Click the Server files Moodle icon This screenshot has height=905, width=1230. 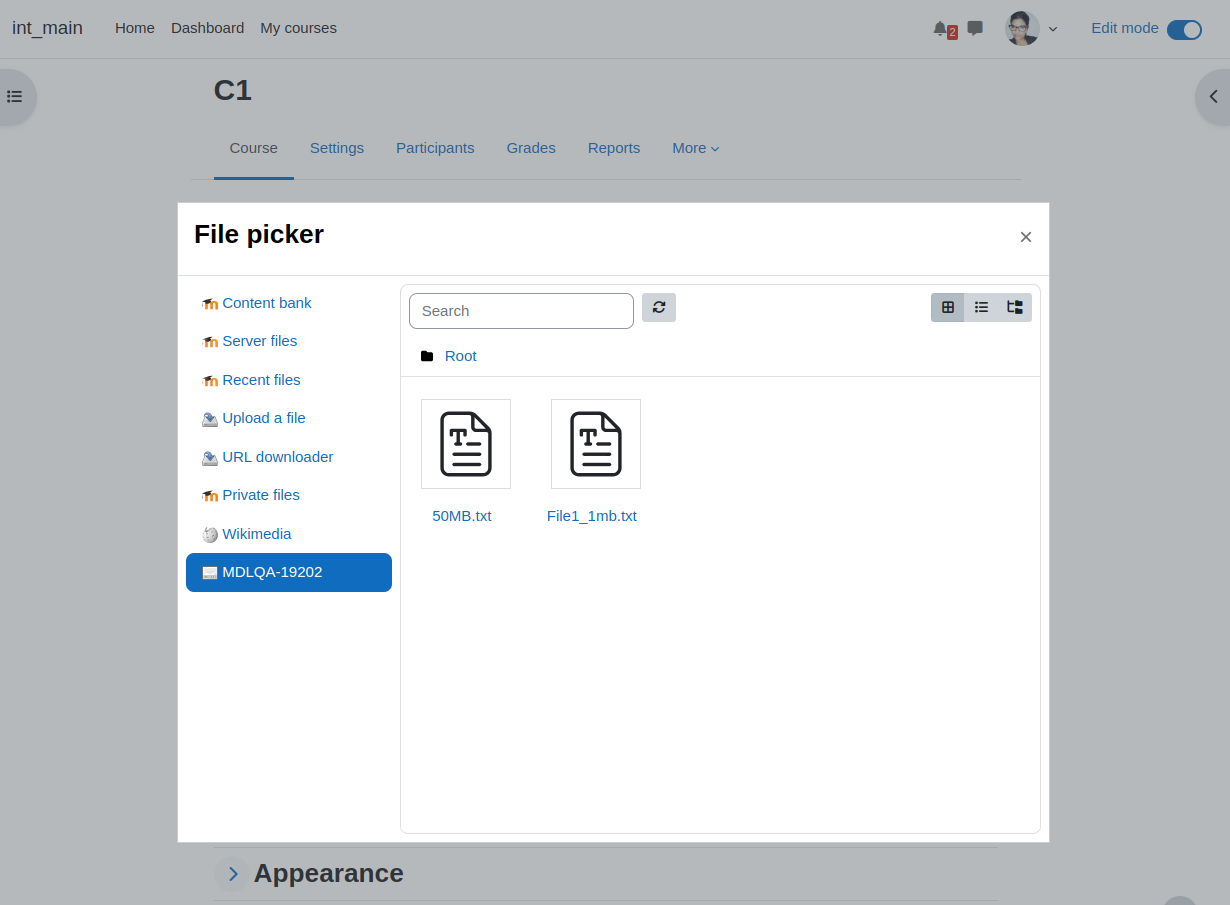[x=210, y=342]
